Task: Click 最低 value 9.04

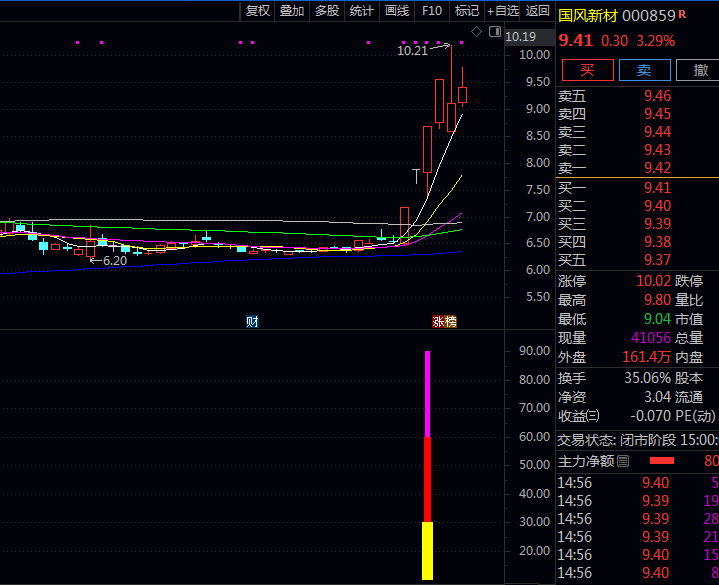Action: (657, 319)
